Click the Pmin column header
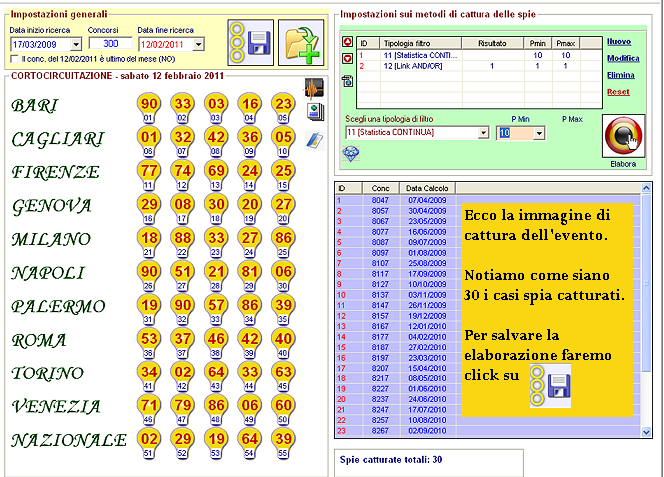Image resolution: width=664 pixels, height=477 pixels. point(537,43)
